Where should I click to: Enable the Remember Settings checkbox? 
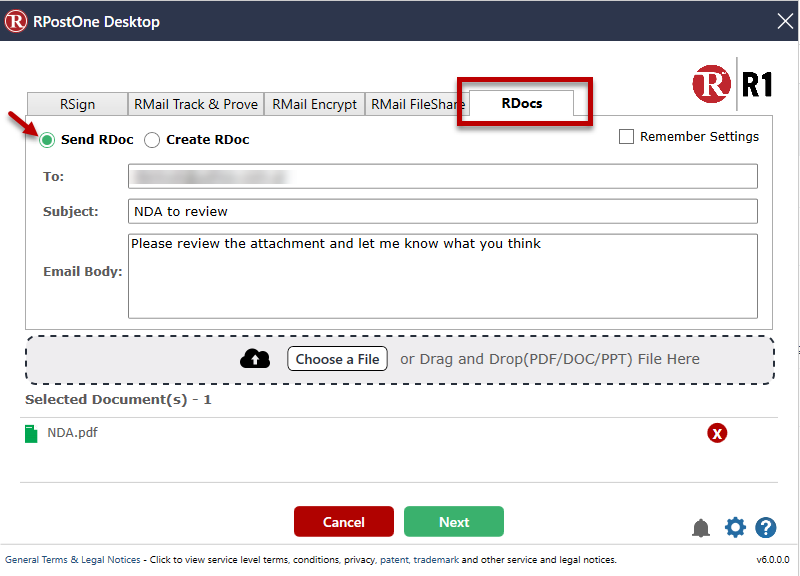(x=626, y=136)
